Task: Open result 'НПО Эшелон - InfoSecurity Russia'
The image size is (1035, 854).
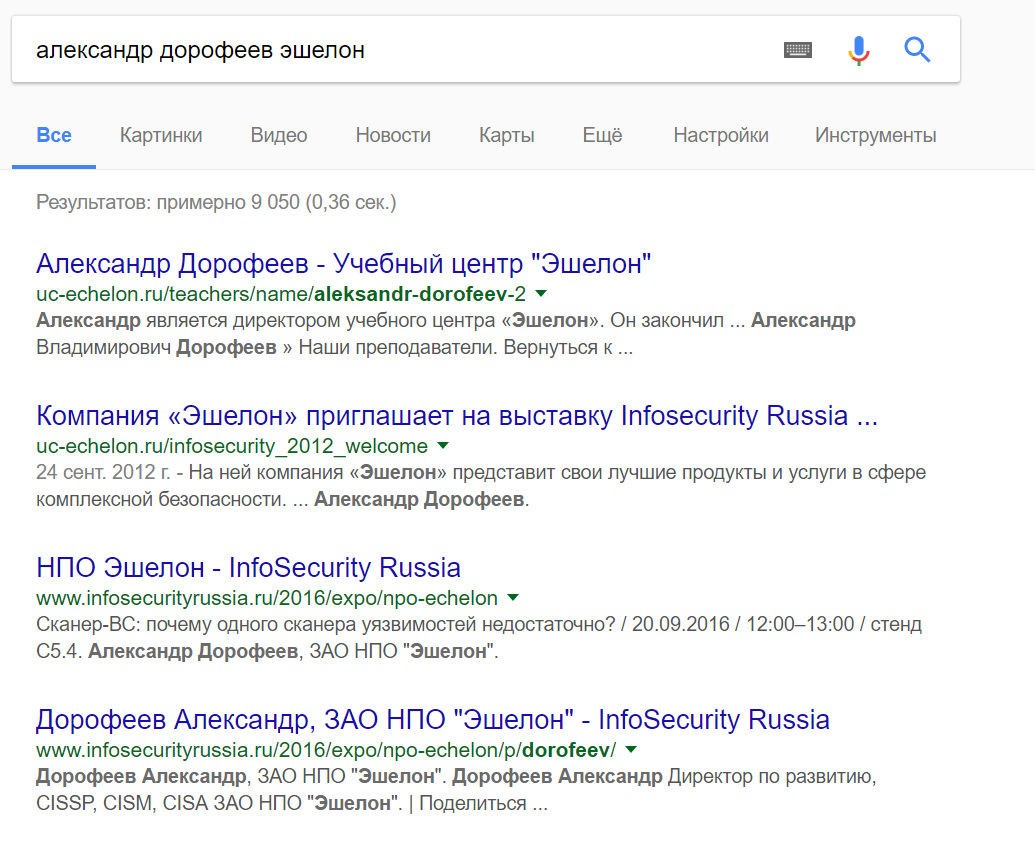Action: [248, 568]
